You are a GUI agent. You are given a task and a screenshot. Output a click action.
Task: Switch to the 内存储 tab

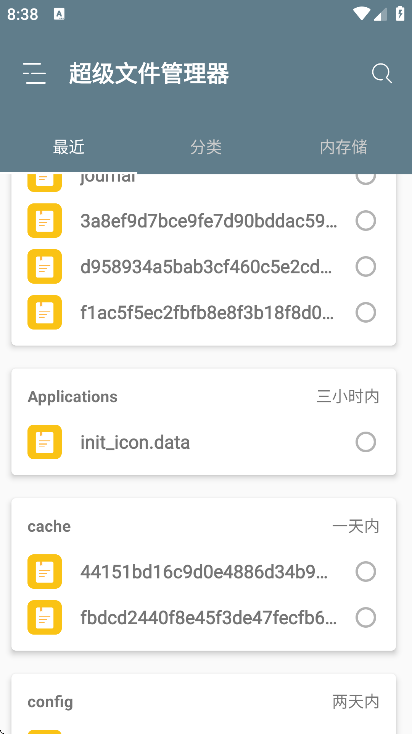344,147
